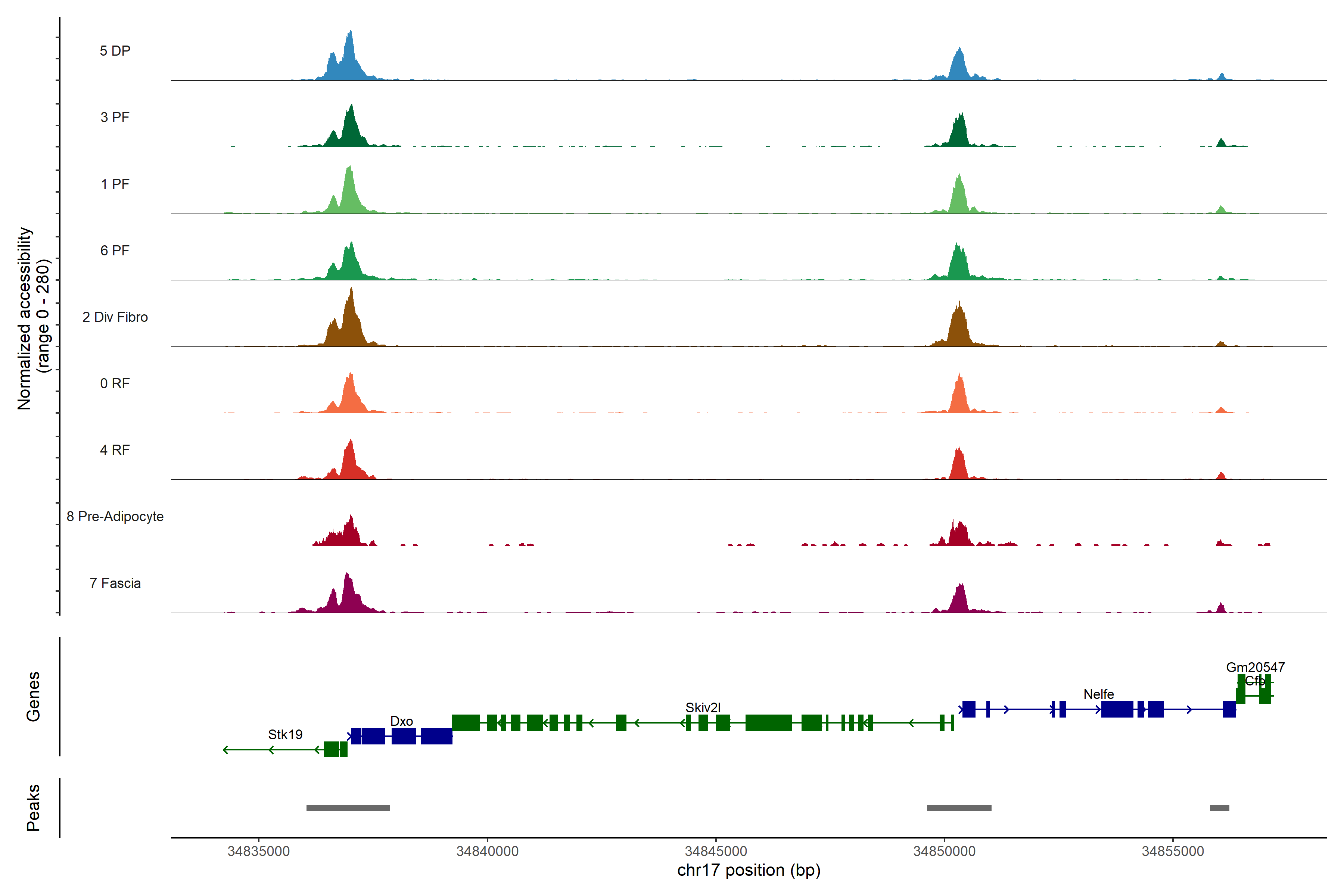Click the leftmost gray peak bar
Image resolution: width=1344 pixels, height=896 pixels.
348,808
